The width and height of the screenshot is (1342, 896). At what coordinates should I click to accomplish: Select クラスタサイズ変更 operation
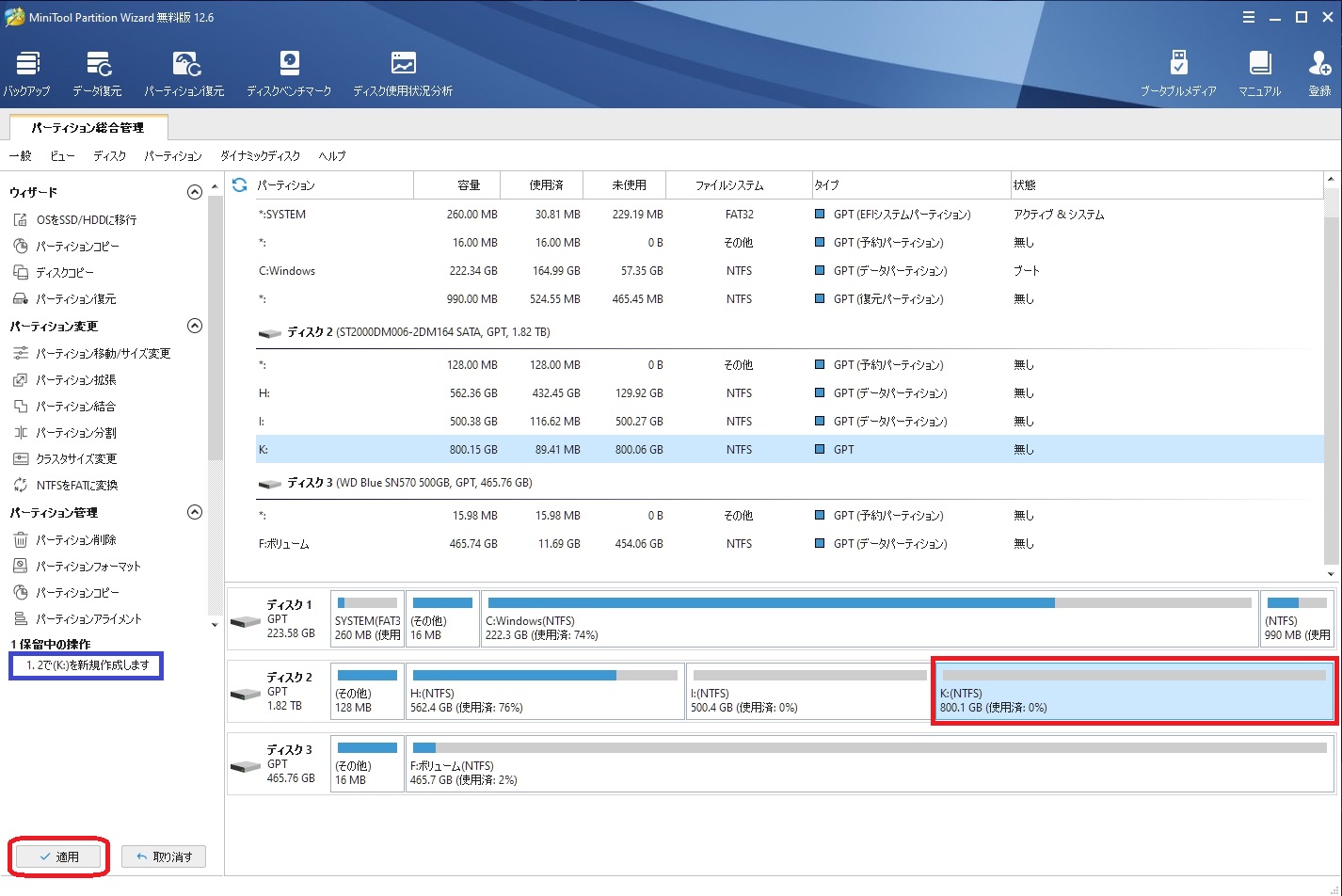pyautogui.click(x=65, y=458)
